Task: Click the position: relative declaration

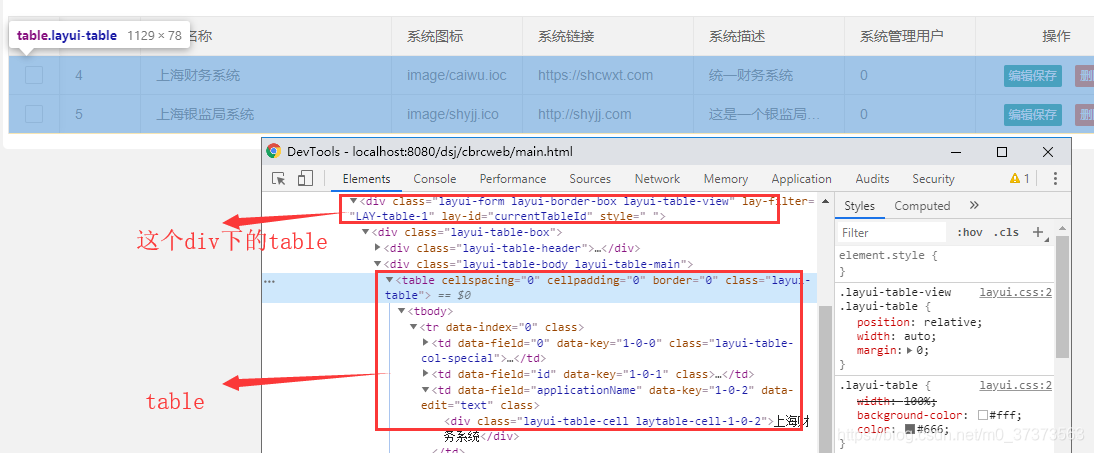Action: 920,322
